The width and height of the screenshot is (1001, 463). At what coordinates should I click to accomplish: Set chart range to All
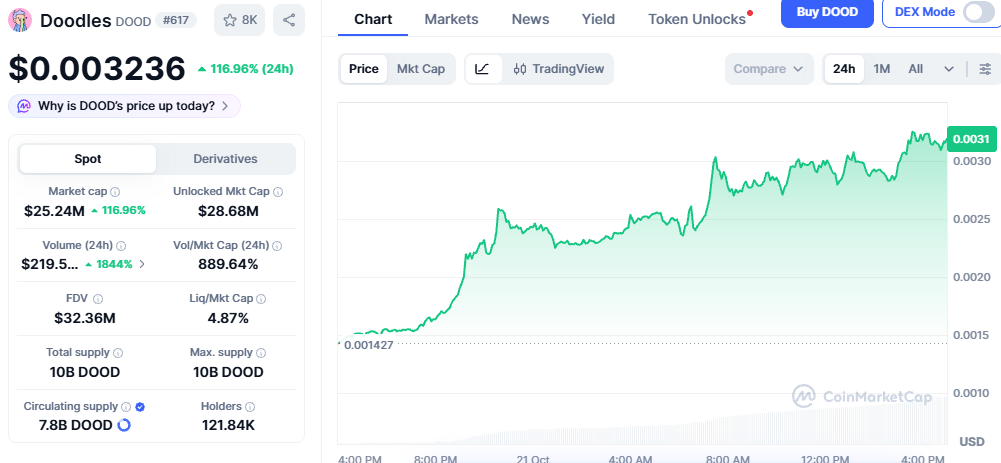tap(915, 69)
